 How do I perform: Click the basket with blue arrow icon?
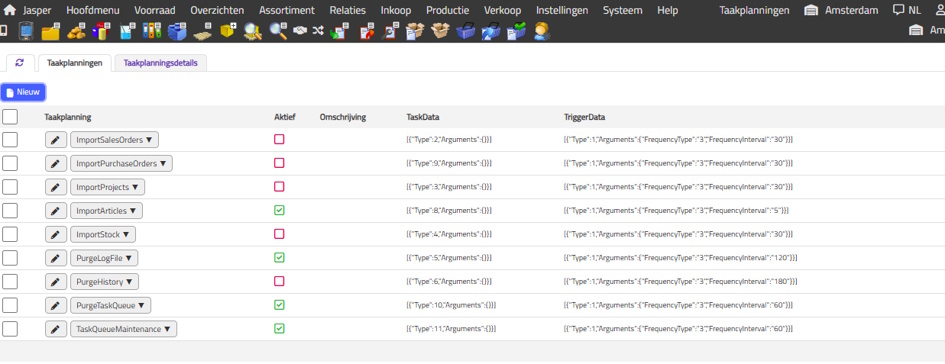point(491,31)
